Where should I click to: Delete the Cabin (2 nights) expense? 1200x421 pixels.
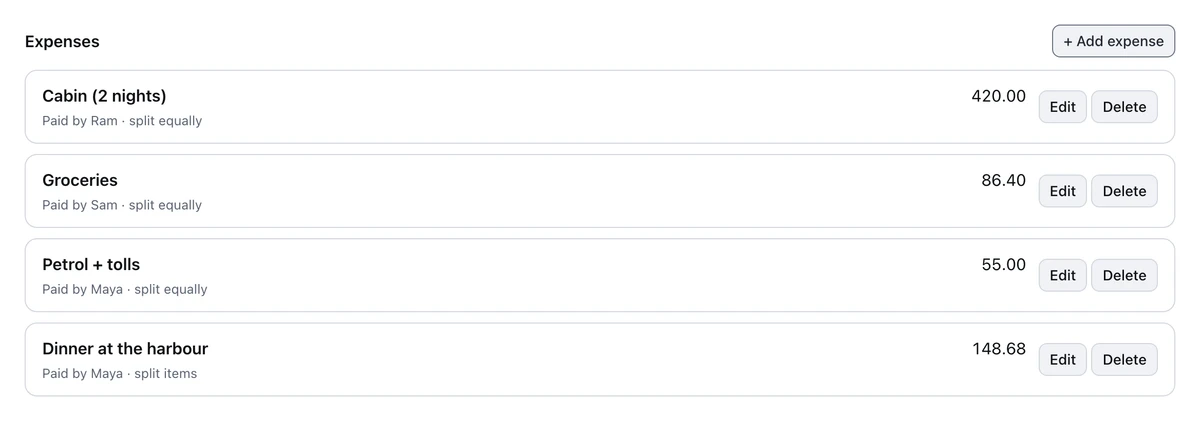tap(1124, 107)
